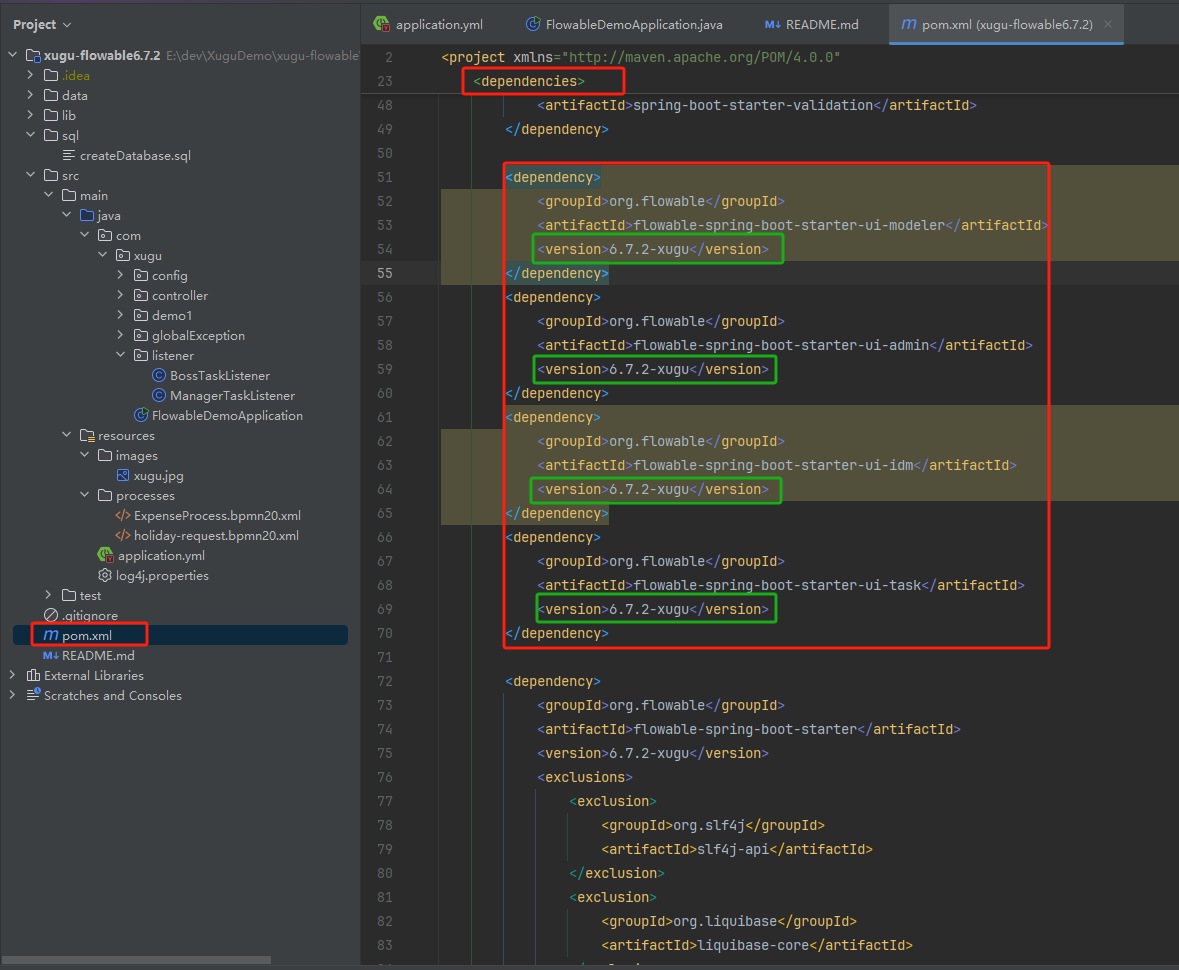Expand External Libraries node

tap(12, 675)
